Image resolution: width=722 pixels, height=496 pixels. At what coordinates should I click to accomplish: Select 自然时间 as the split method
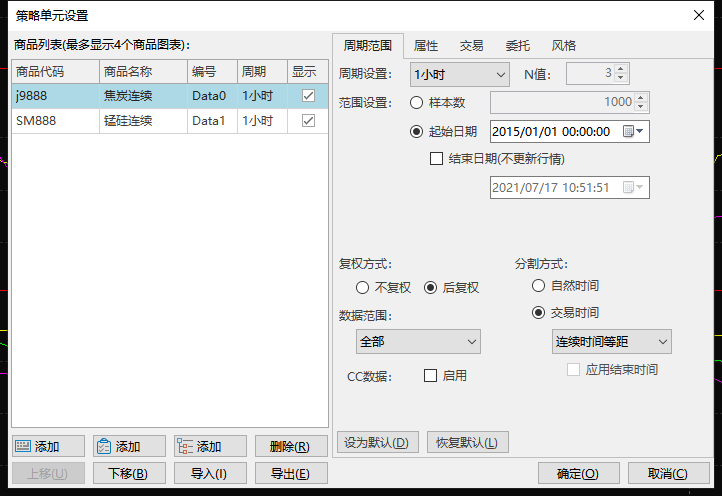538,286
